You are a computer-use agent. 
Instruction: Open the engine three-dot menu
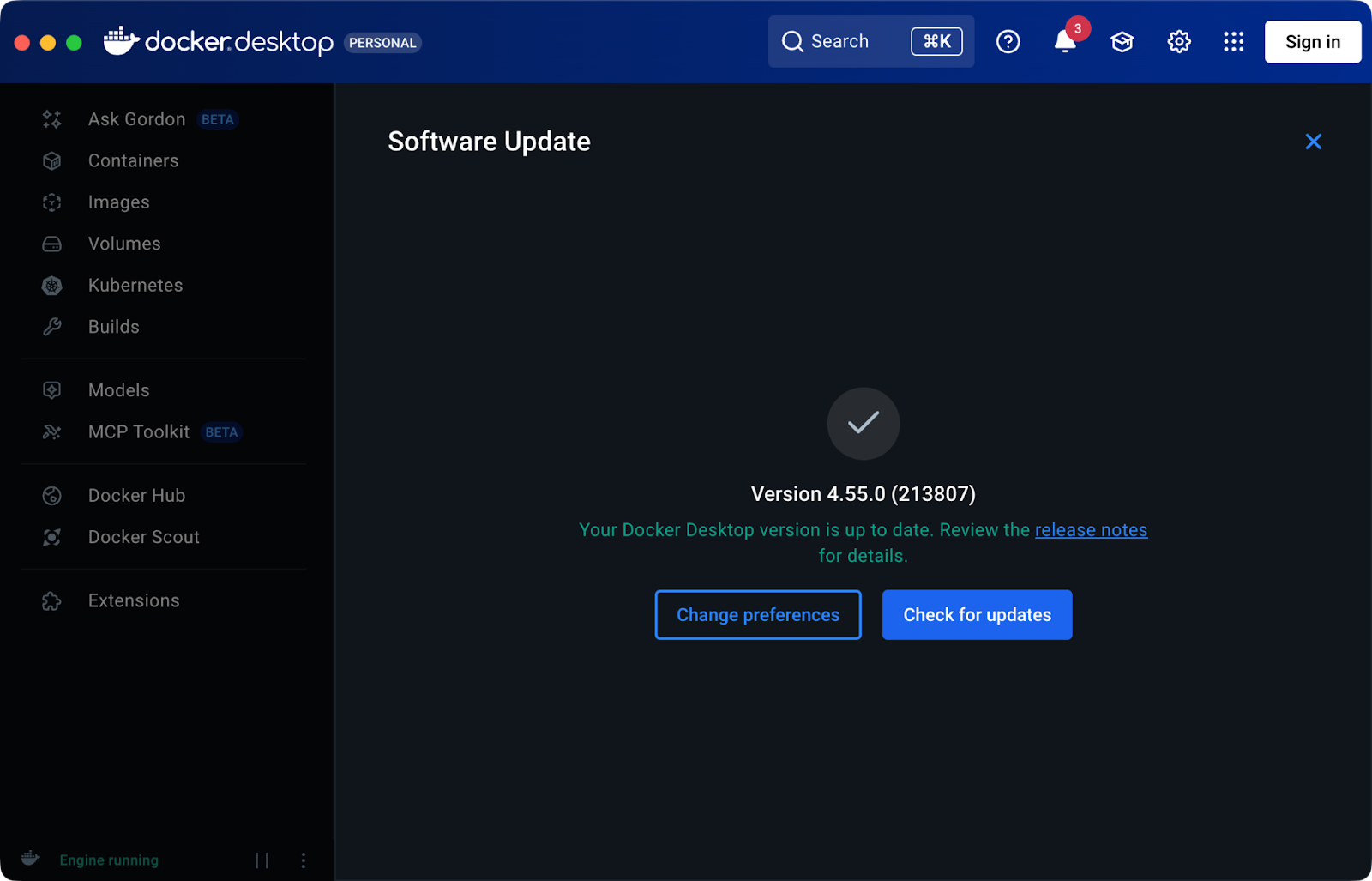click(x=303, y=860)
